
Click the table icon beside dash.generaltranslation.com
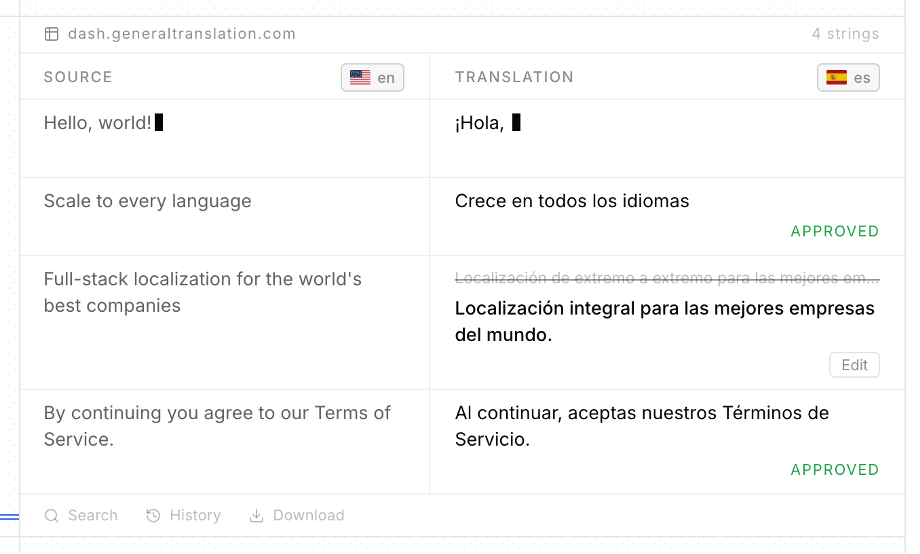(52, 34)
